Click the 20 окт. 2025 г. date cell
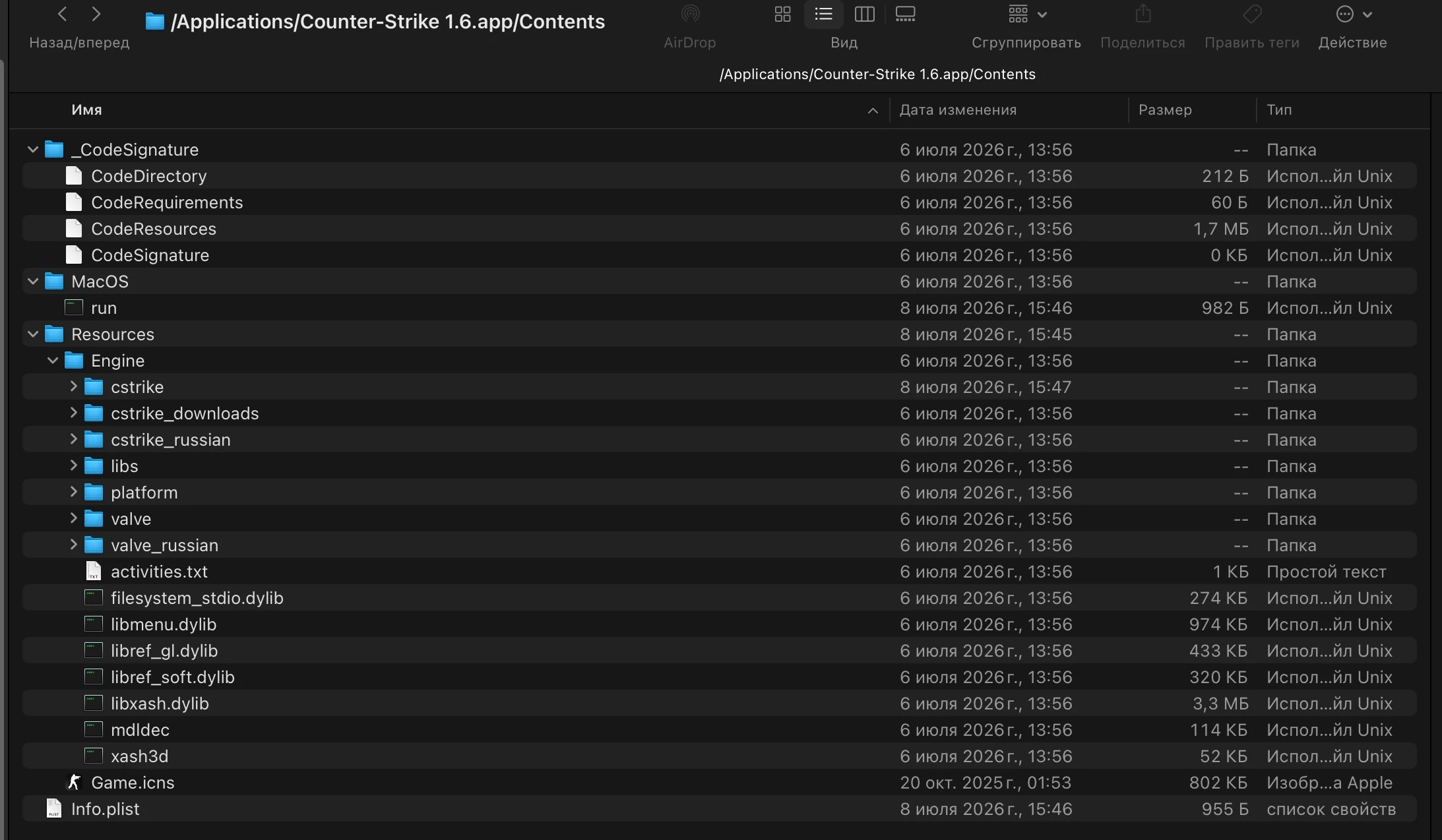 (x=986, y=783)
